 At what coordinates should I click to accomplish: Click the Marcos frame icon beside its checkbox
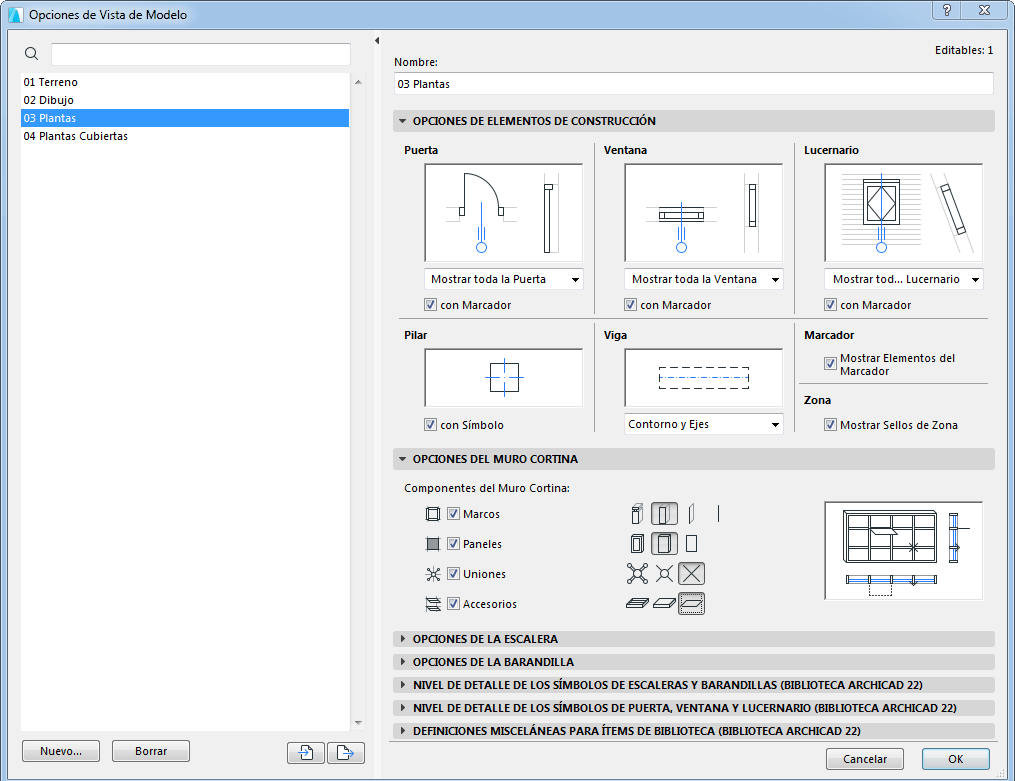click(x=432, y=513)
